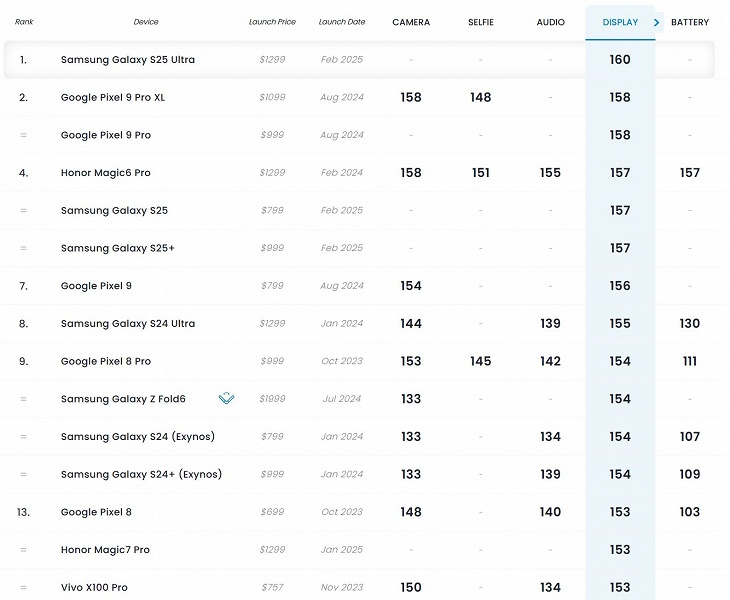The image size is (730, 600).
Task: Open the AUDIO score tab
Action: click(x=550, y=22)
